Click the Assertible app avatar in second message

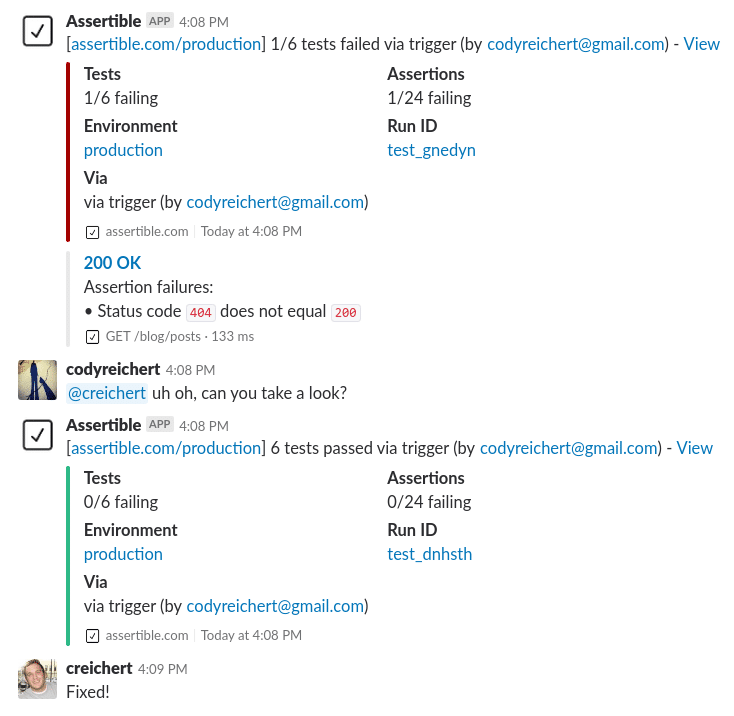[37, 435]
